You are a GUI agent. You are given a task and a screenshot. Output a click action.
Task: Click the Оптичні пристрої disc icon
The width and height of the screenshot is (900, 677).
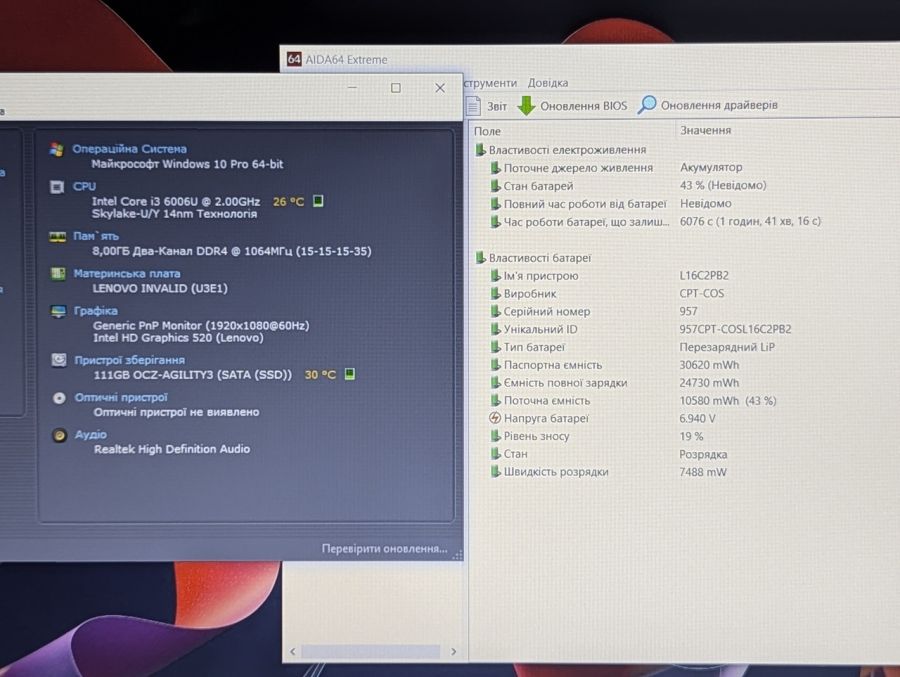[59, 398]
